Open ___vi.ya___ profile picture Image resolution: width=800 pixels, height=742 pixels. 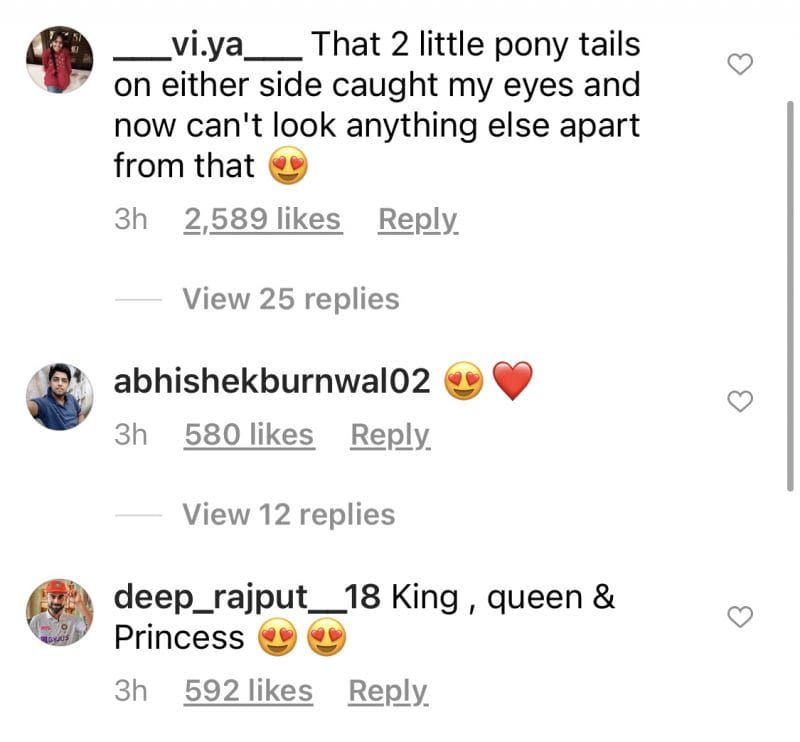point(60,59)
